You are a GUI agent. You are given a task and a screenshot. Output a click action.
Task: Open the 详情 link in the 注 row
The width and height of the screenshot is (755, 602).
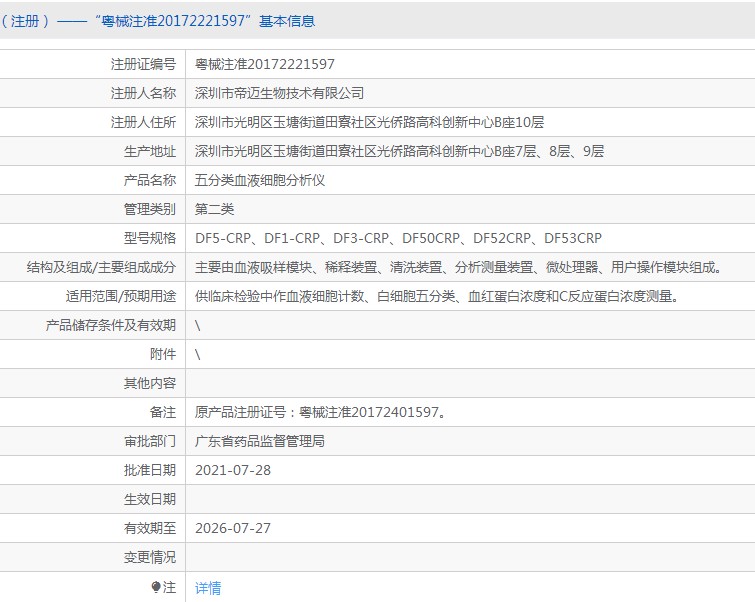[208, 588]
